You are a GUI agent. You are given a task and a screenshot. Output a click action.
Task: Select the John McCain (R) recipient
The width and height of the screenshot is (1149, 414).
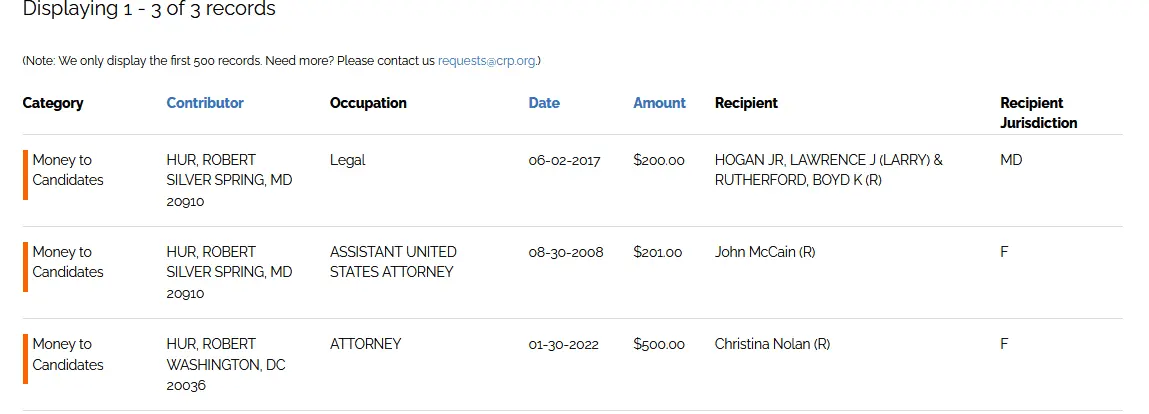tap(765, 252)
